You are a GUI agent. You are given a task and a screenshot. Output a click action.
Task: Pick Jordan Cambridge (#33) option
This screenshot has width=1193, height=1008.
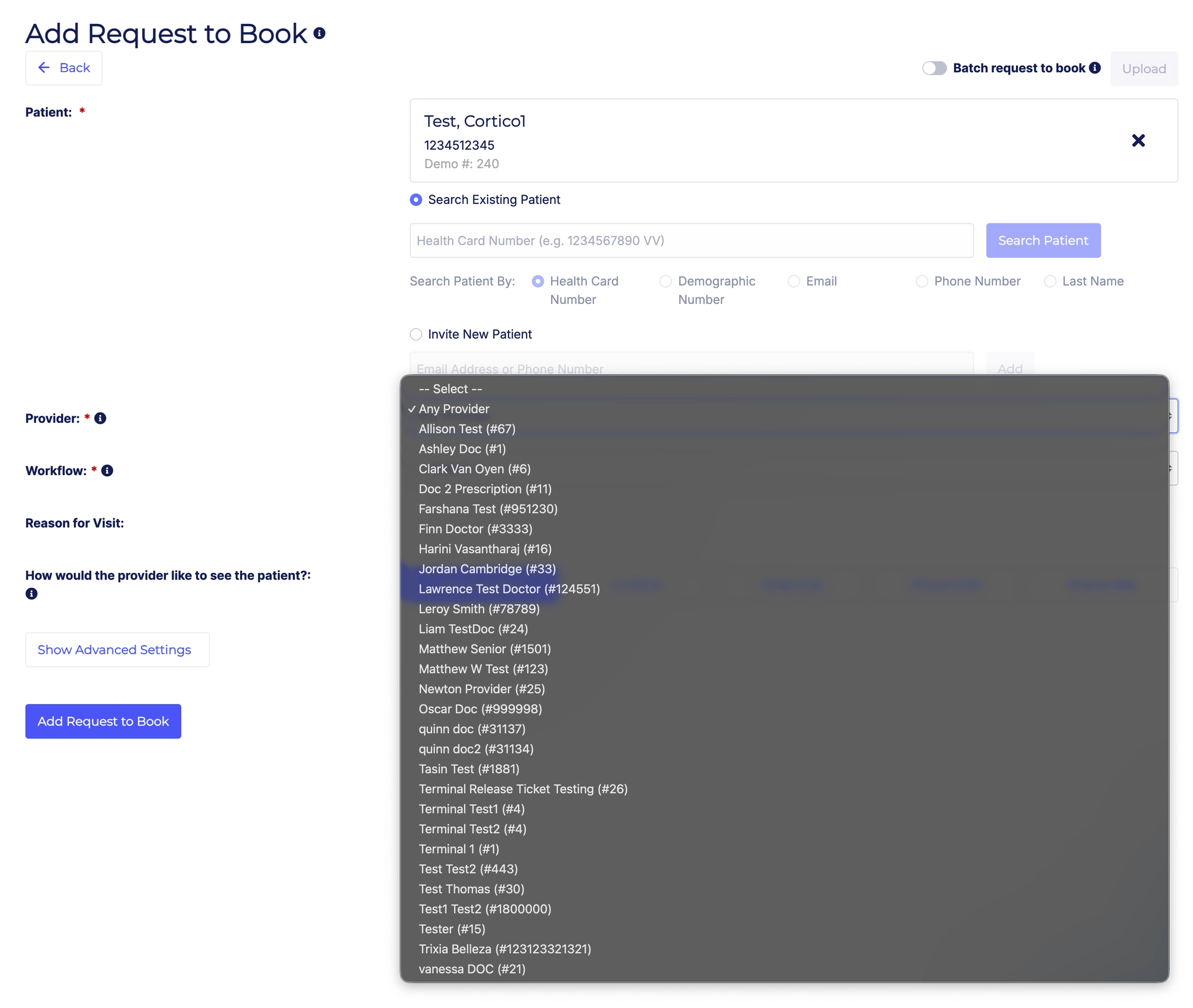point(784,569)
